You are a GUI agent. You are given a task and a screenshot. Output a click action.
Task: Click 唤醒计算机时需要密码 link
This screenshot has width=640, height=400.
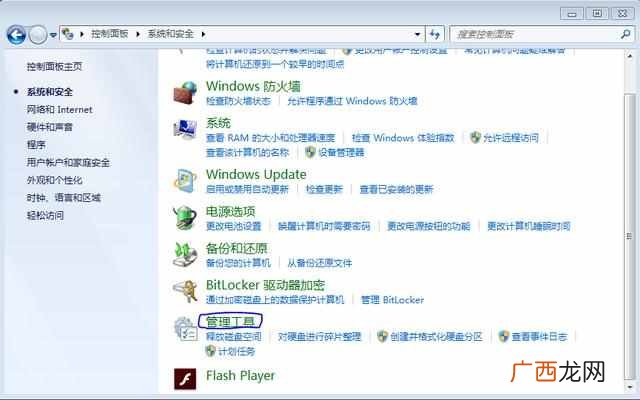pos(324,226)
